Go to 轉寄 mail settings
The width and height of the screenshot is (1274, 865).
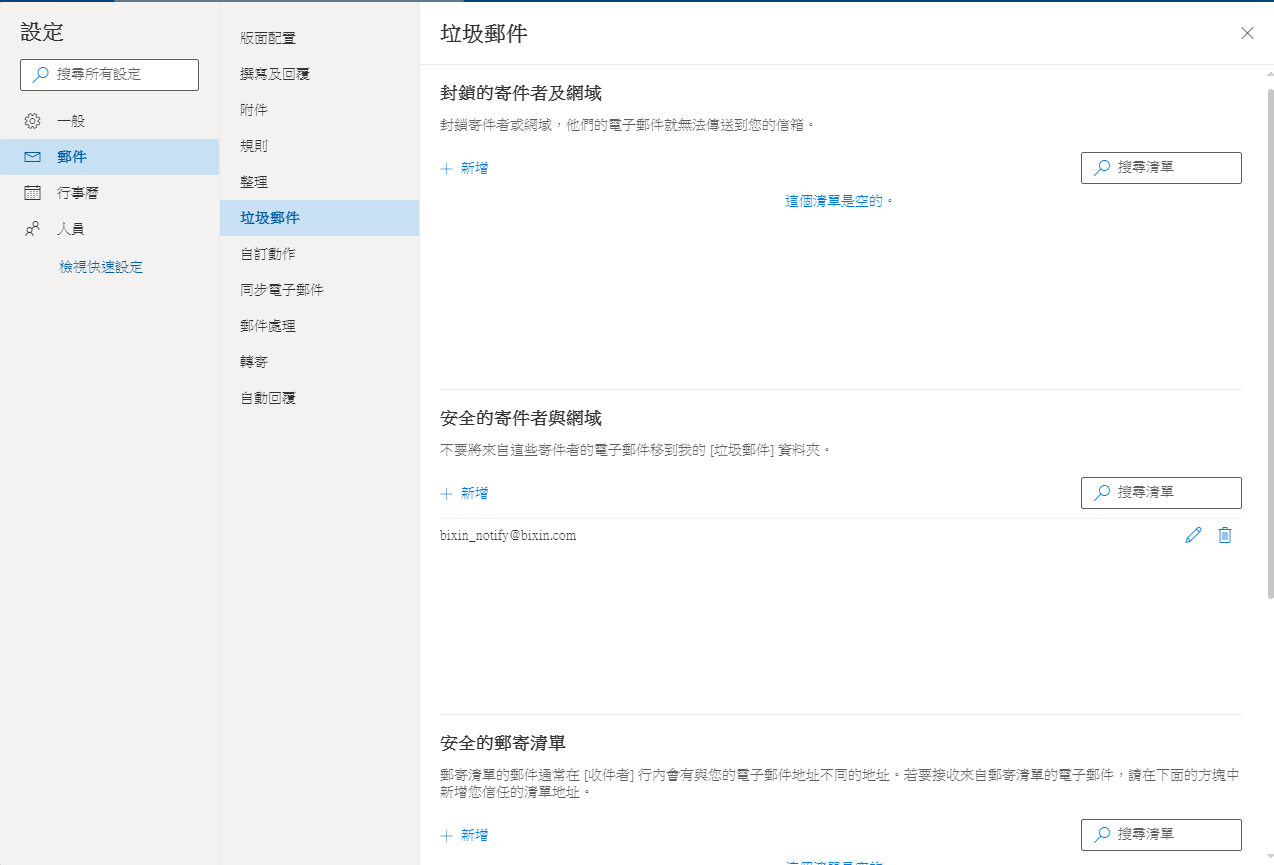coord(320,362)
